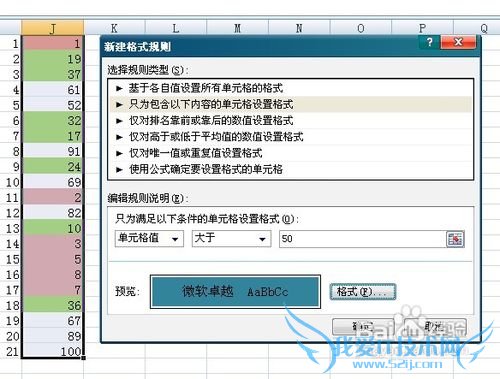The image size is (500, 379).
Task: Click the cell with value 100
Action: pos(53,351)
